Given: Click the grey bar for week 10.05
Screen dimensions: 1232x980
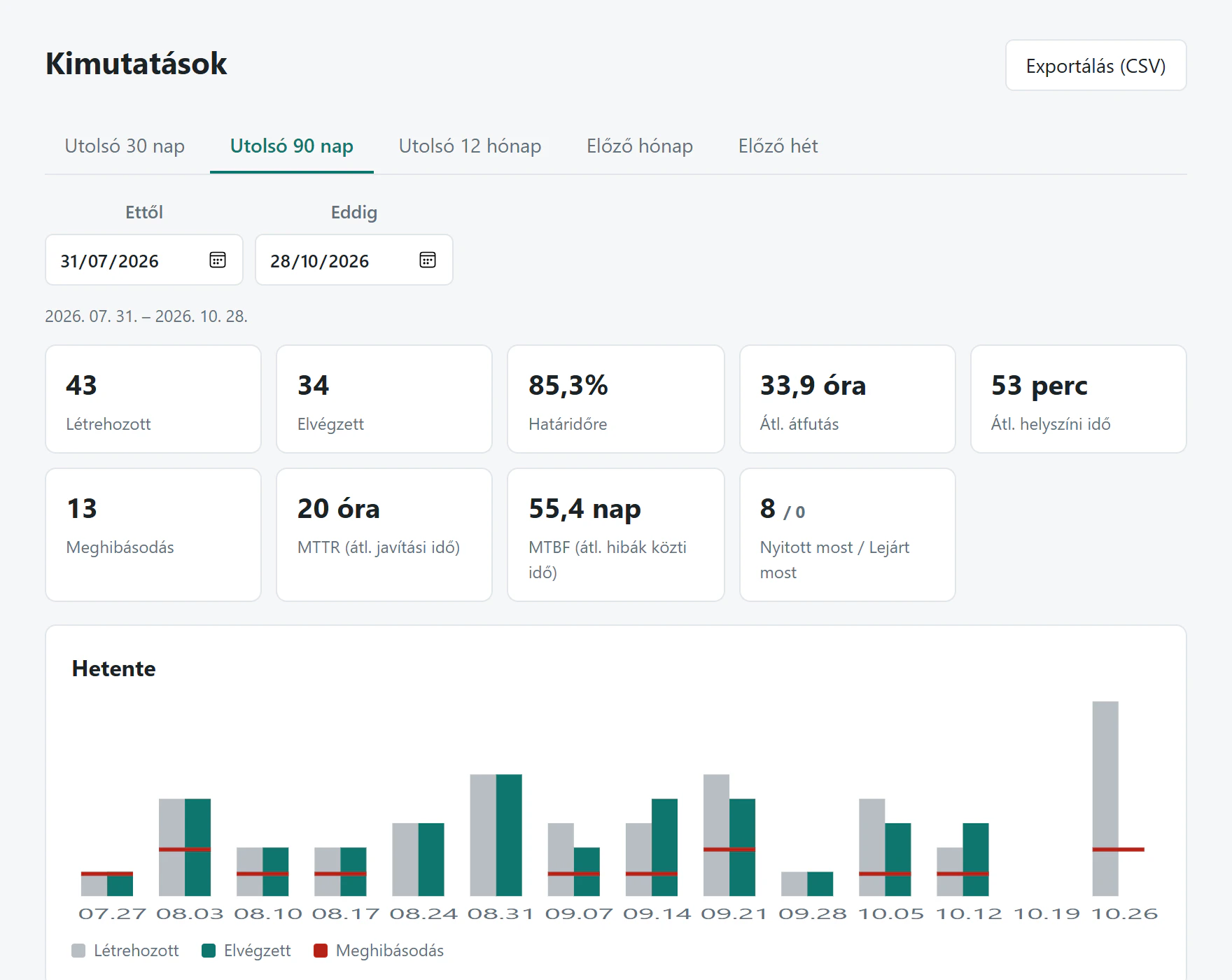Looking at the screenshot, I should pos(872,847).
